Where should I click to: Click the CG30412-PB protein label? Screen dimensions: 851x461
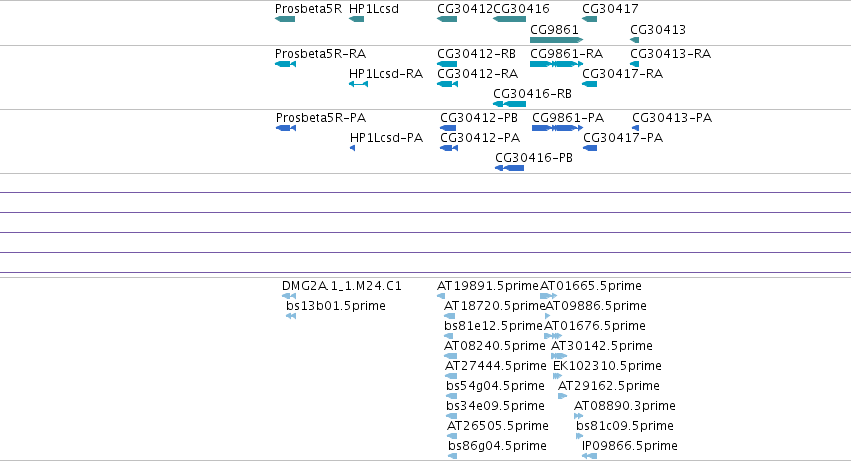pos(479,118)
